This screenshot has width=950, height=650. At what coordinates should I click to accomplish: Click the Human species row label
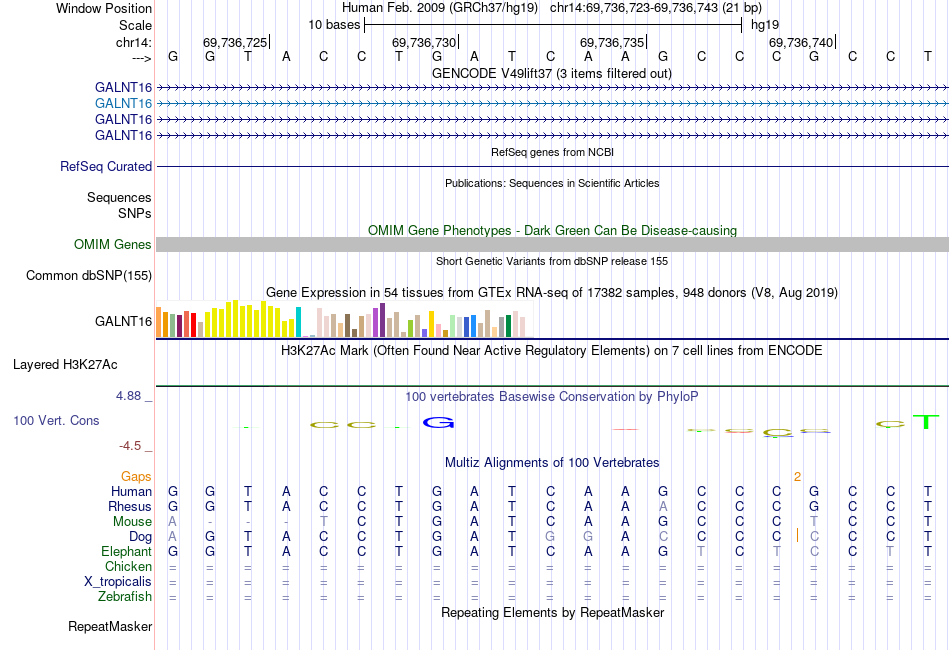(131, 491)
